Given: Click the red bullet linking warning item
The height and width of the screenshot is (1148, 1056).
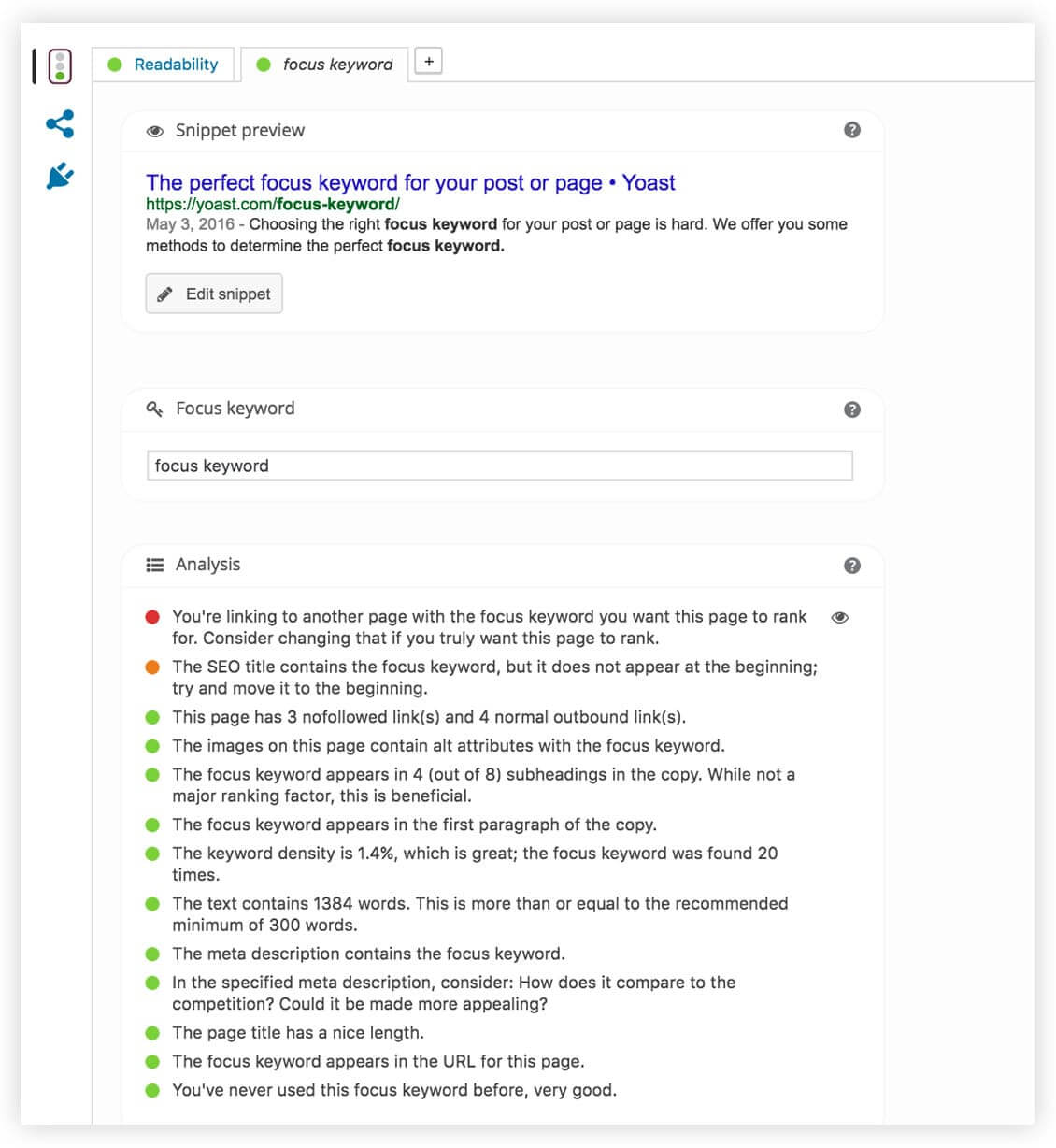Looking at the screenshot, I should (x=489, y=627).
